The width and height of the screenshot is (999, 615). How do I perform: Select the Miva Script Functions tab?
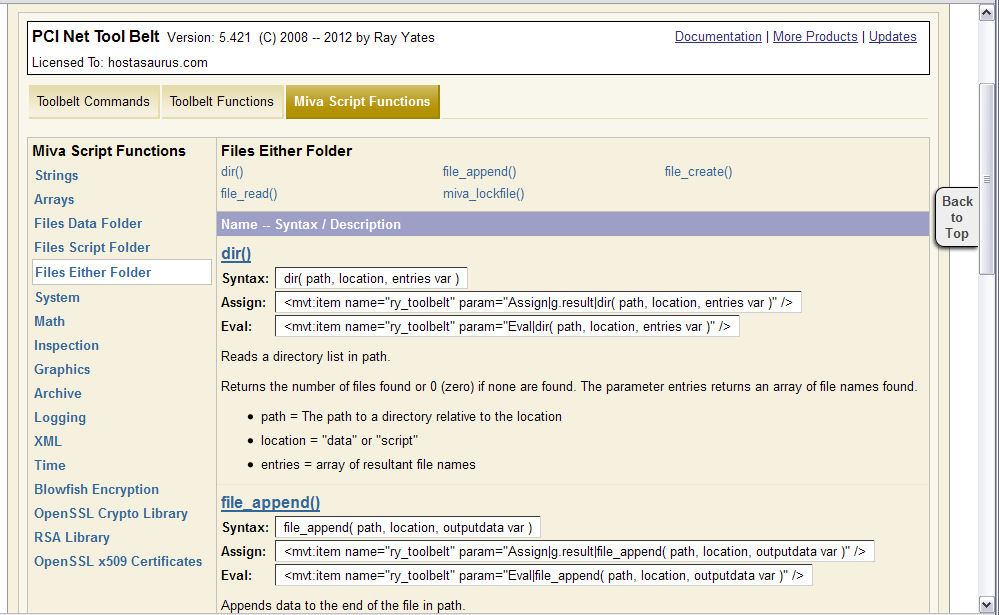[362, 101]
